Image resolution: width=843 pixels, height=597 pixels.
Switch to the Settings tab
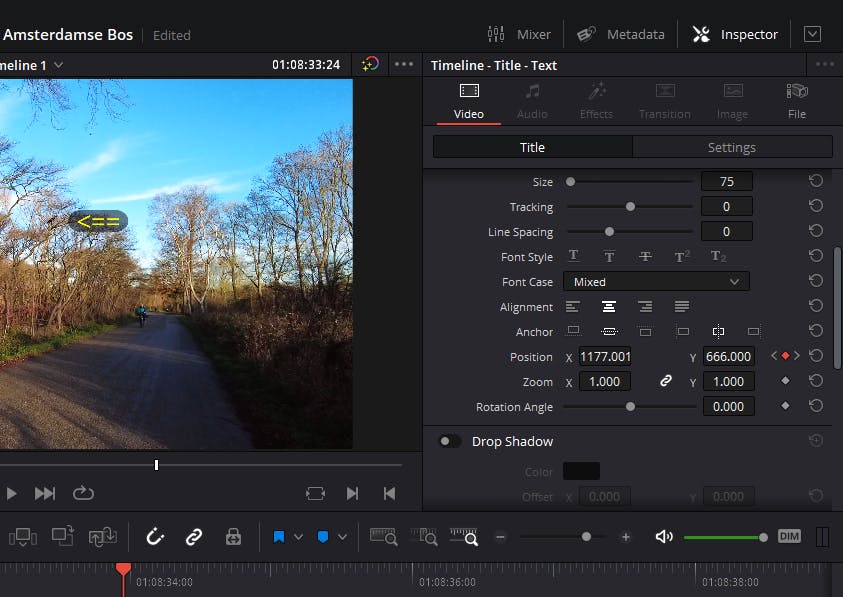(731, 147)
